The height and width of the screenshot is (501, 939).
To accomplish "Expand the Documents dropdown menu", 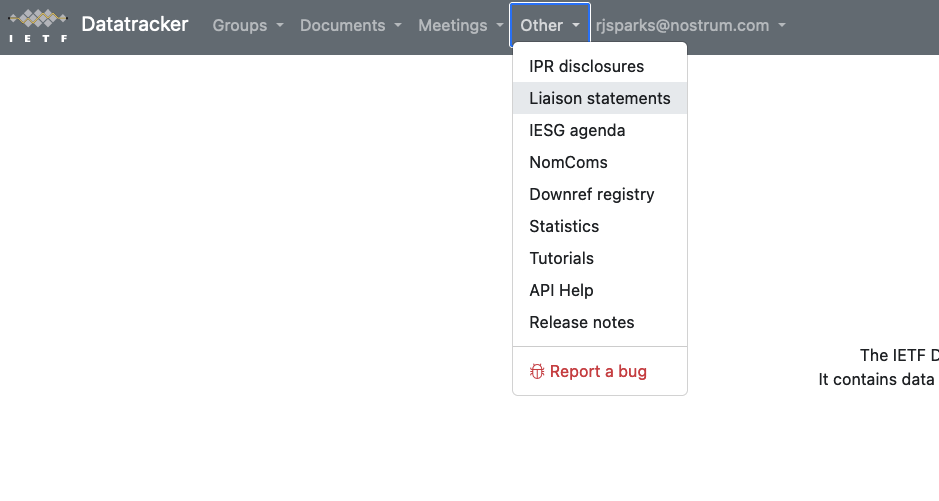I will (x=351, y=25).
